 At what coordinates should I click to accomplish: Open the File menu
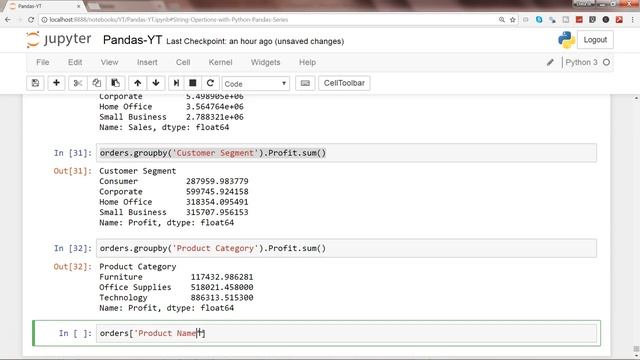point(43,62)
